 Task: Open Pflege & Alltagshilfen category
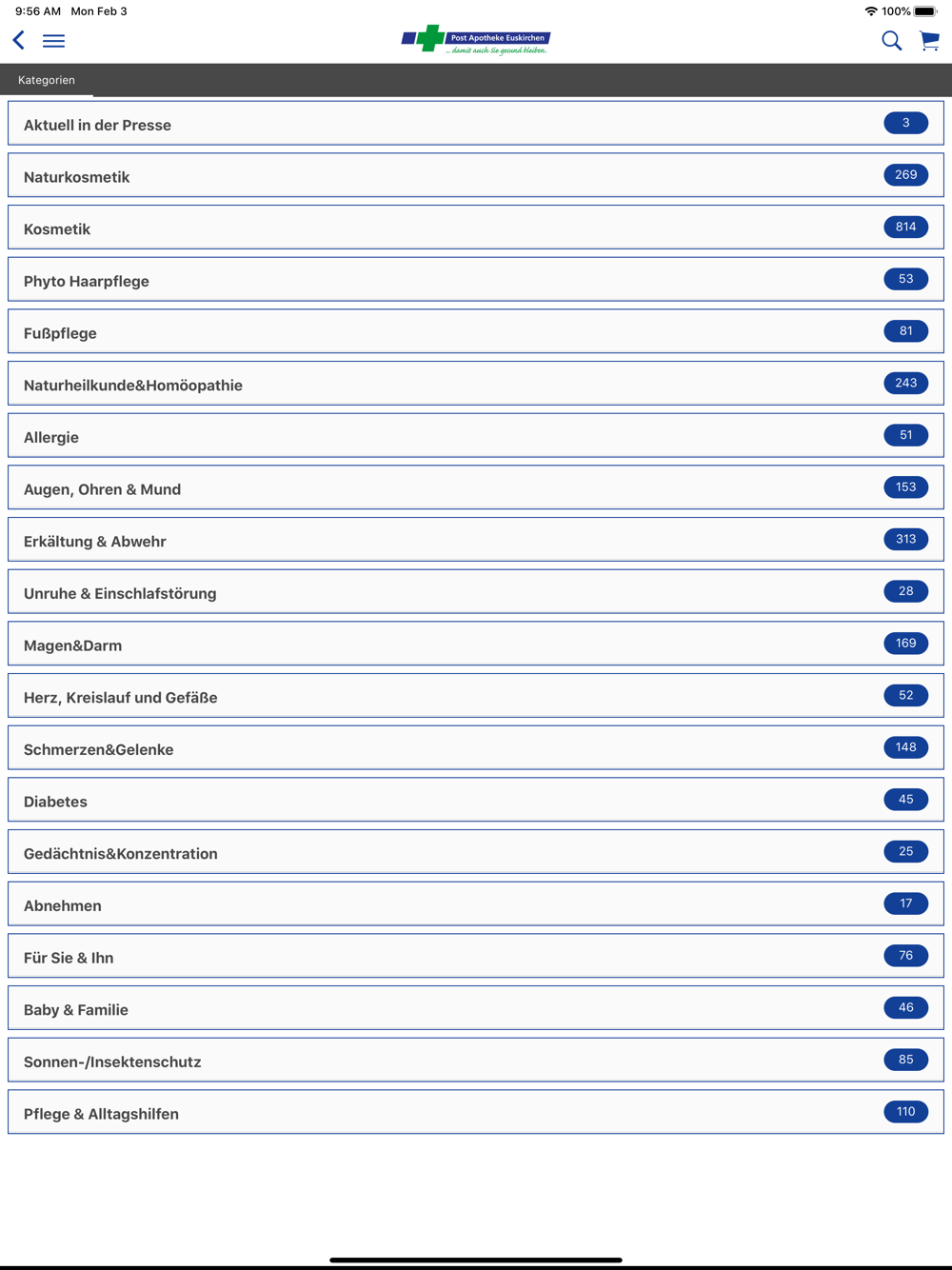pos(476,1113)
